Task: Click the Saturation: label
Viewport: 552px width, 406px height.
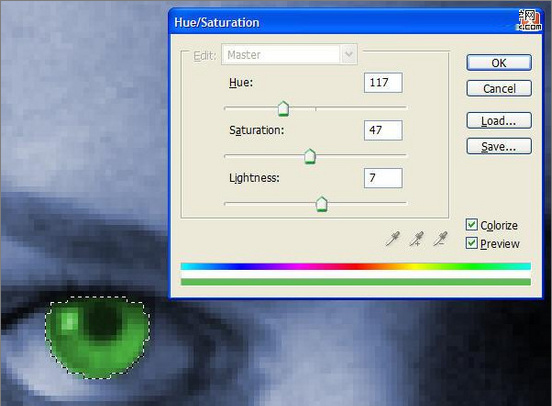Action: click(x=256, y=130)
